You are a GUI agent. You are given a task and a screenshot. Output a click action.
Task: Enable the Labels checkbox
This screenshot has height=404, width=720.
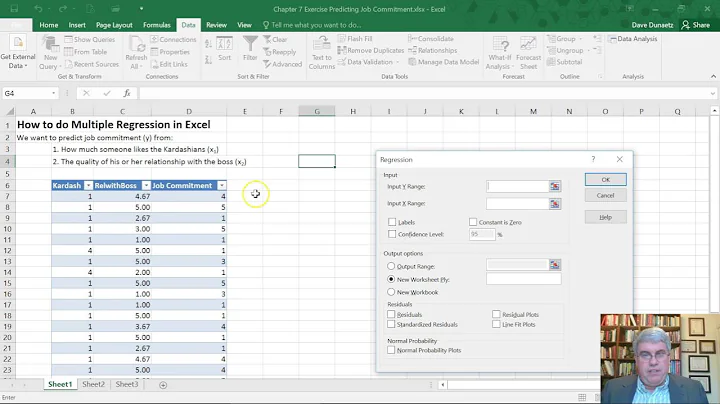click(392, 222)
